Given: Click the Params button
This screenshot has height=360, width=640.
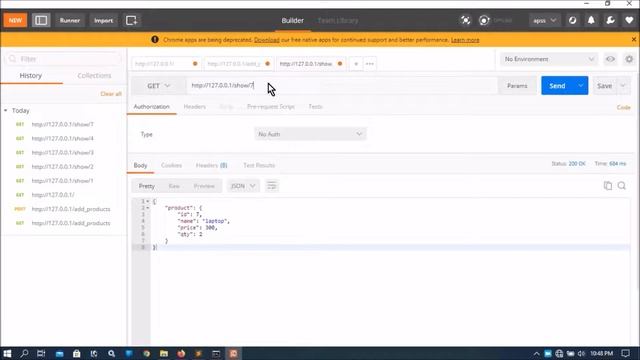Looking at the screenshot, I should tap(517, 86).
